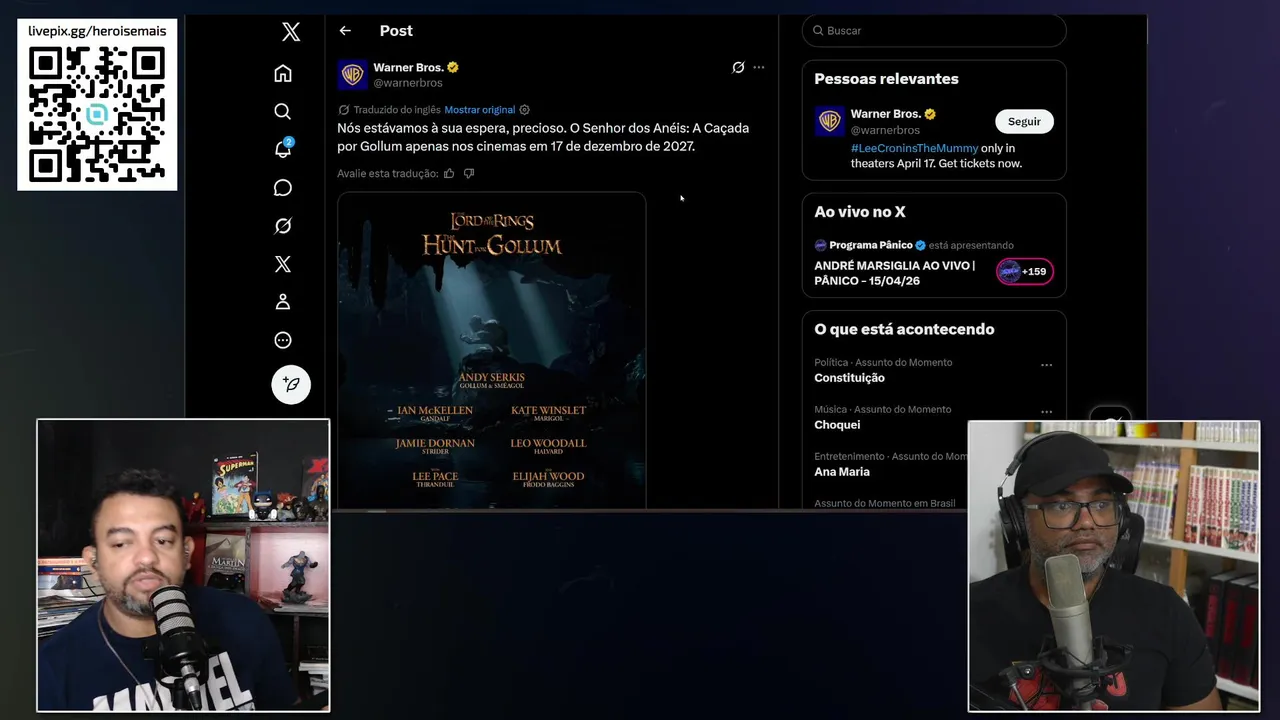The height and width of the screenshot is (720, 1280).
Task: Click Warner Bros. avatar in Pessoas relevantes
Action: (830, 121)
